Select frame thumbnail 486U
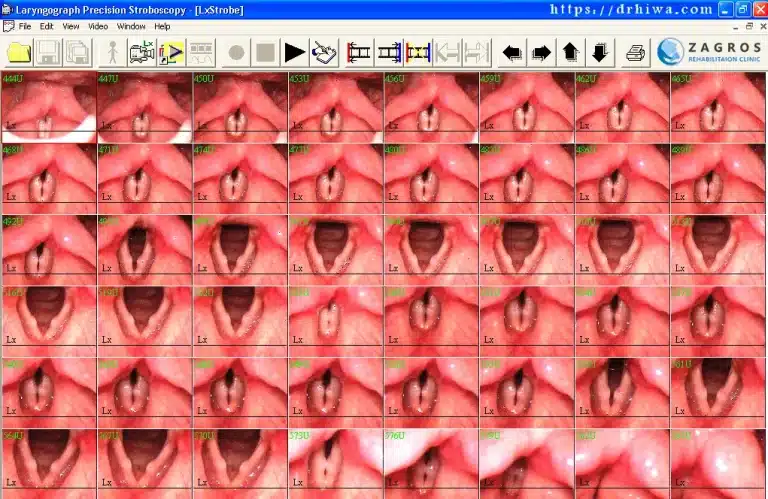Image resolution: width=768 pixels, height=499 pixels. [x=622, y=179]
